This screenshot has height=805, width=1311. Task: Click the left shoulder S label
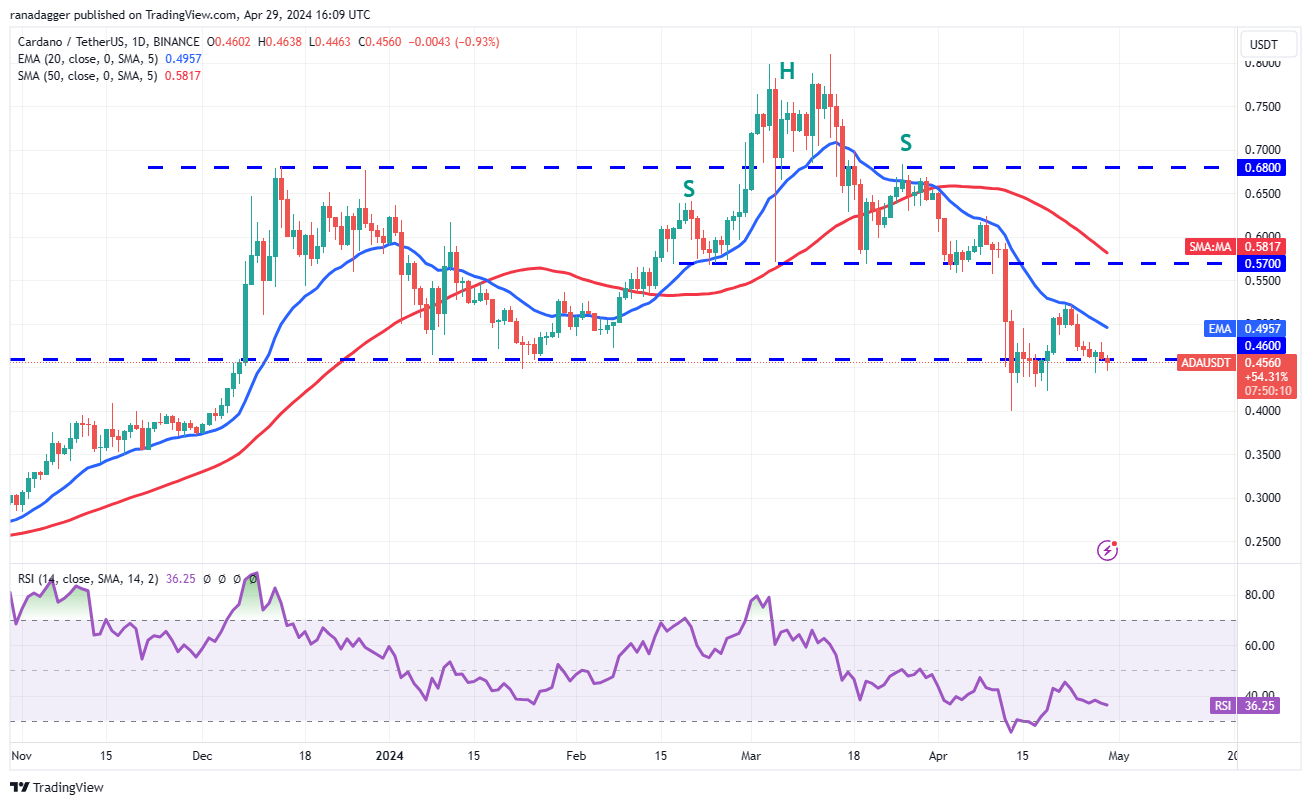coord(689,189)
